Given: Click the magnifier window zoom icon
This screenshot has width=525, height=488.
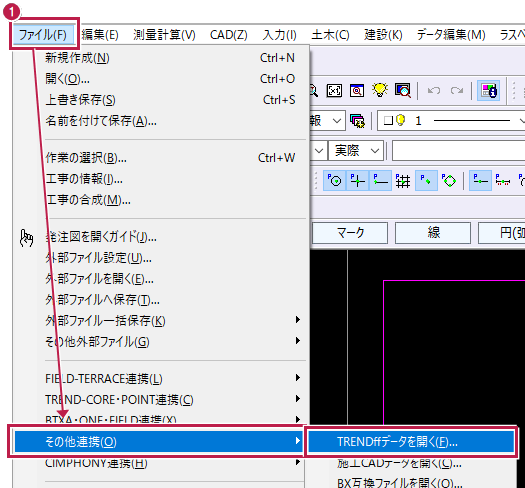Looking at the screenshot, I should [x=357, y=90].
